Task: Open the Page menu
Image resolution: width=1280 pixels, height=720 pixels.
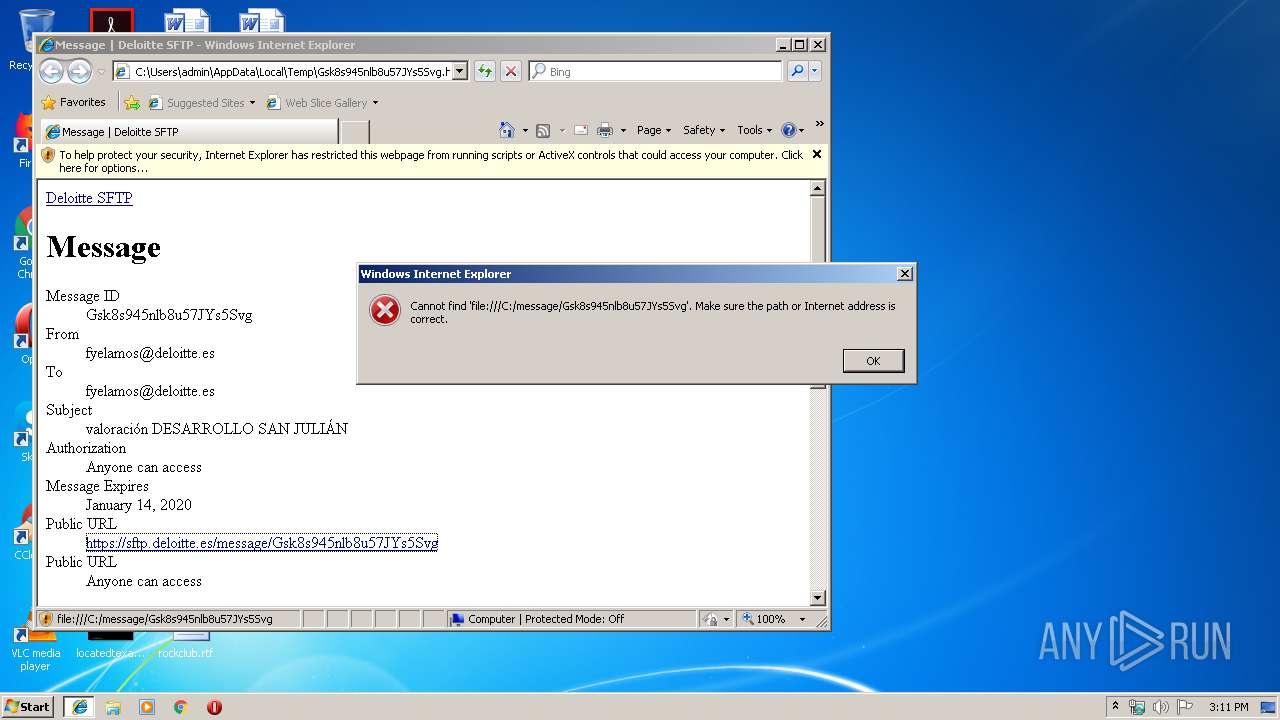Action: pyautogui.click(x=653, y=130)
